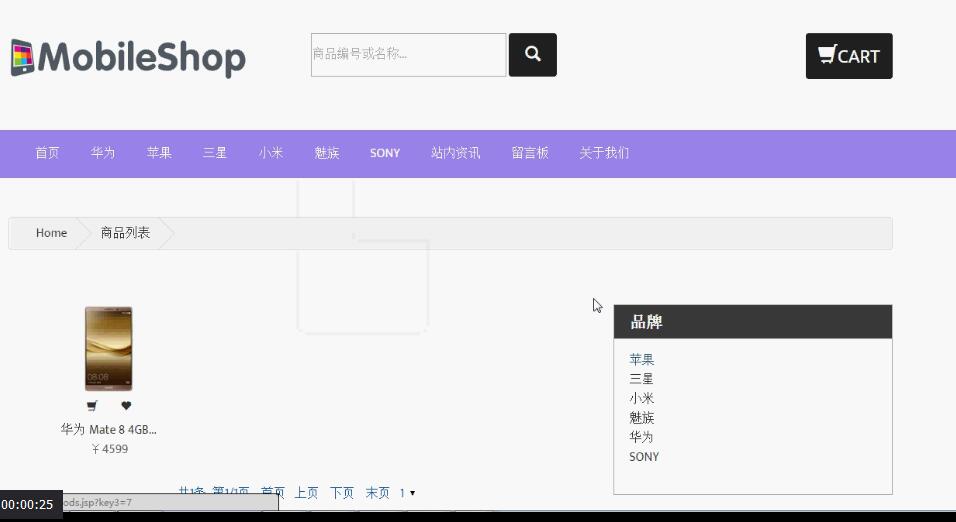The height and width of the screenshot is (522, 956).
Task: Click the 商品列表 breadcrumb
Action: click(125, 233)
